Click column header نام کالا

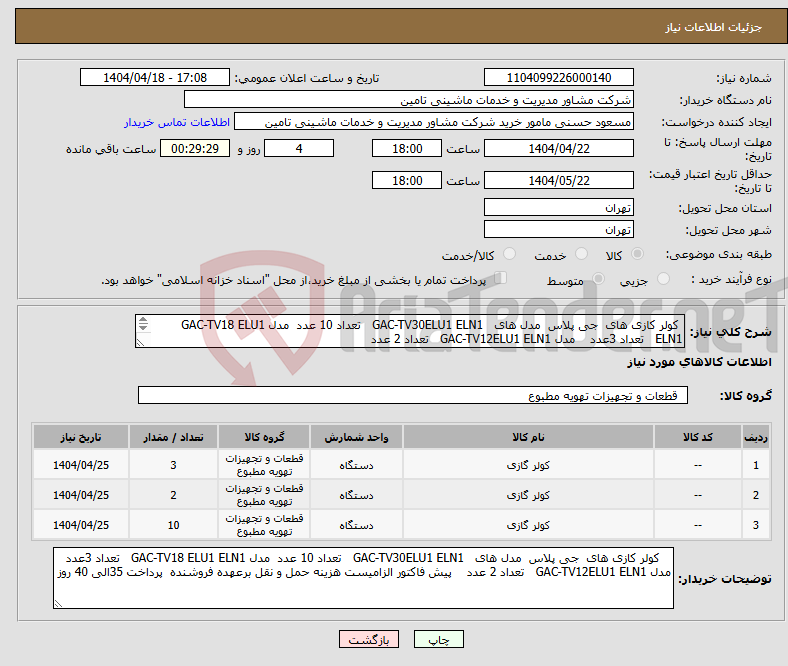coord(528,437)
